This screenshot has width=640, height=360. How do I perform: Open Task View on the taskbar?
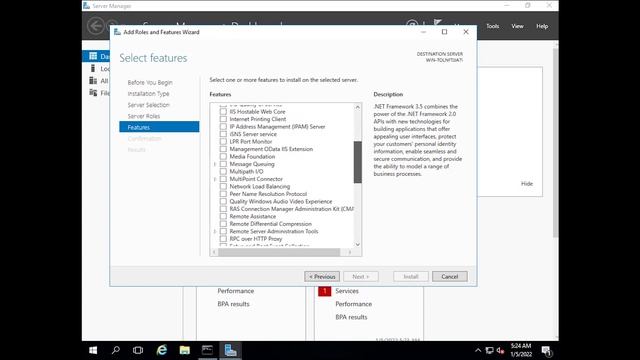point(138,350)
